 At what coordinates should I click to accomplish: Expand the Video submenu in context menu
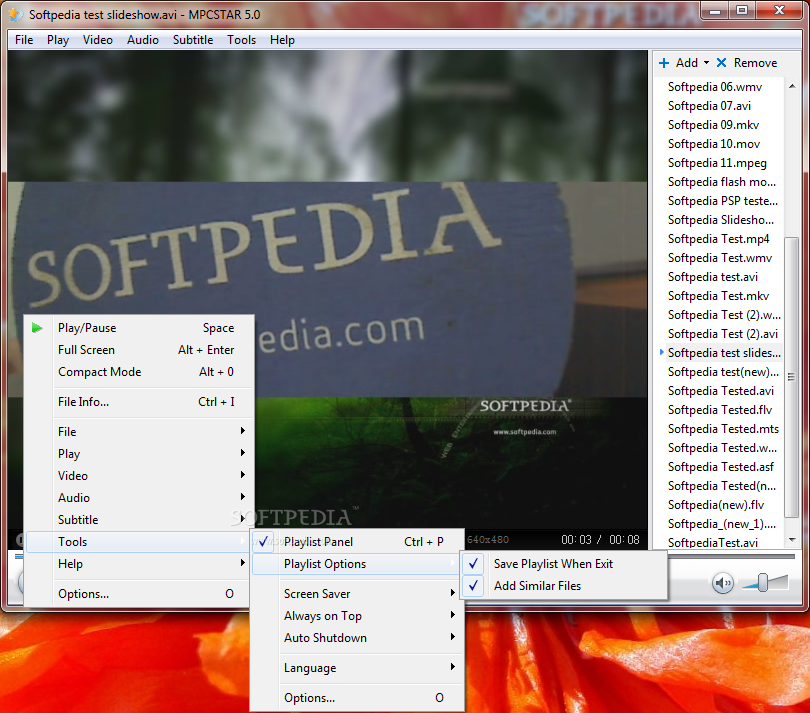pos(140,476)
